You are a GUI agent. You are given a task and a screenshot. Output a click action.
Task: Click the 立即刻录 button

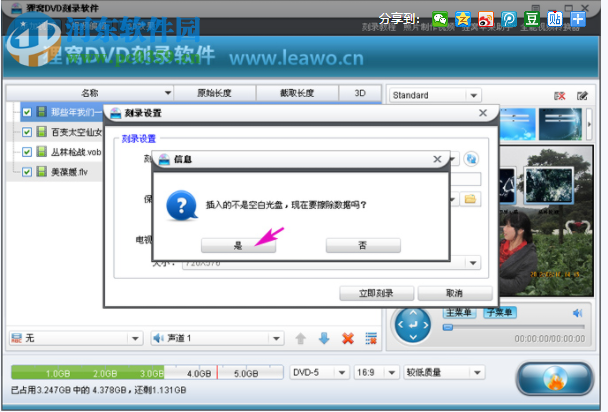[x=377, y=293]
